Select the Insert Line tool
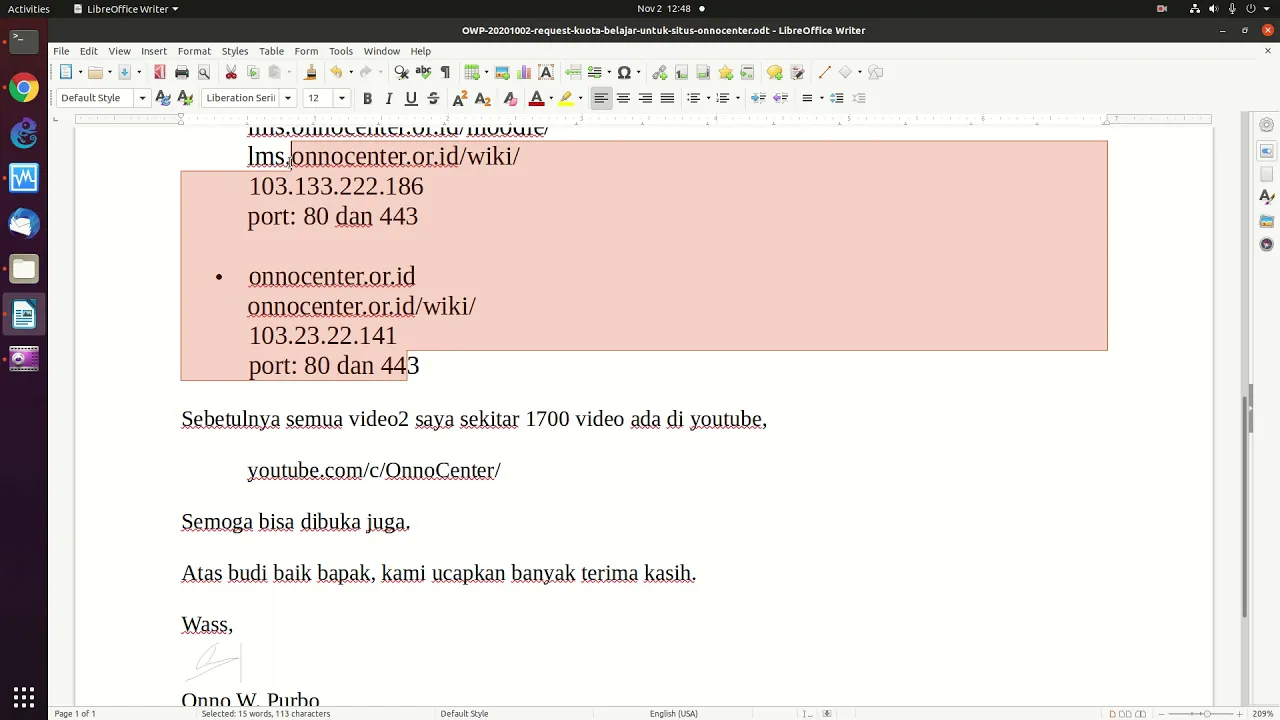1280x720 pixels. coord(824,72)
